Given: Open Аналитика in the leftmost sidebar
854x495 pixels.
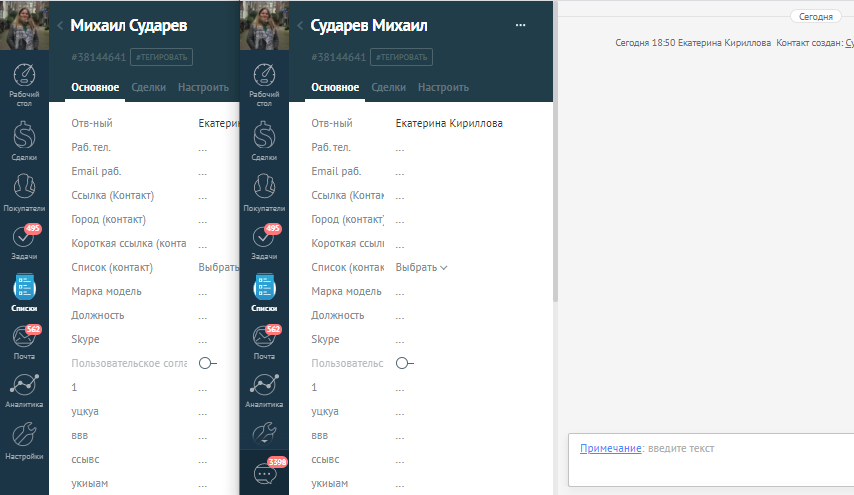Looking at the screenshot, I should (x=24, y=389).
